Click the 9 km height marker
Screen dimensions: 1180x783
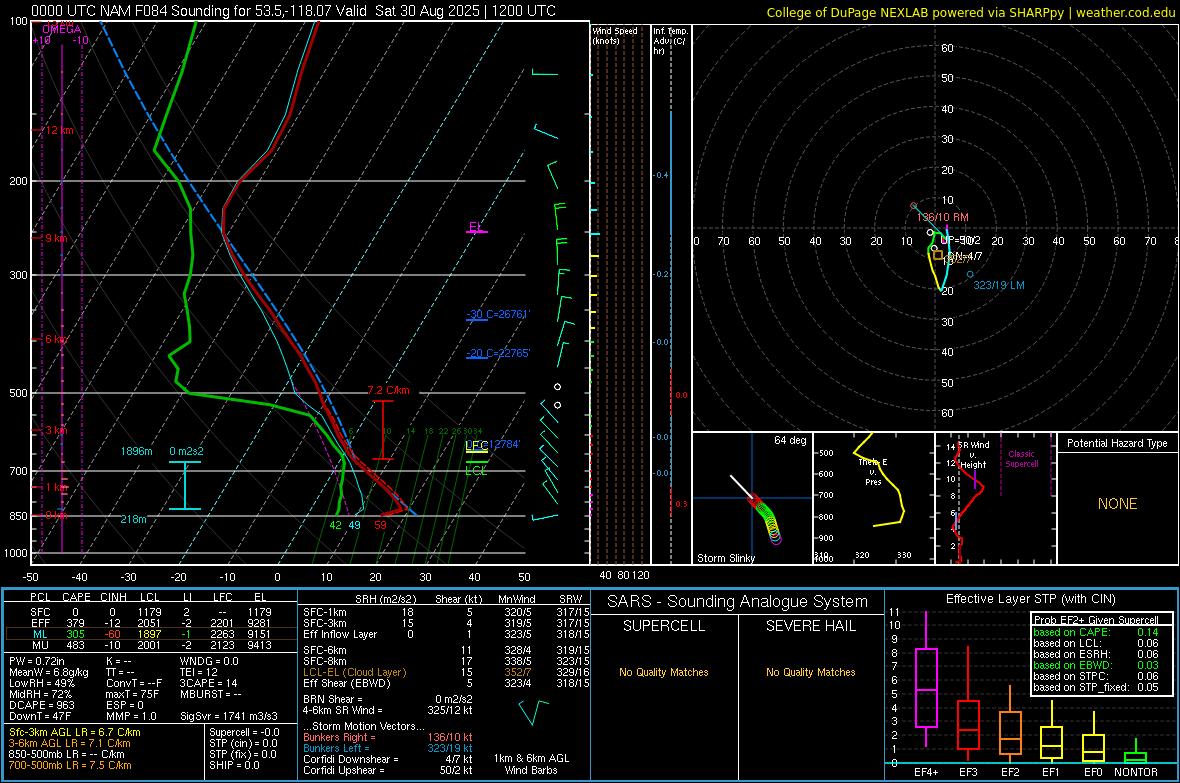pyautogui.click(x=56, y=238)
